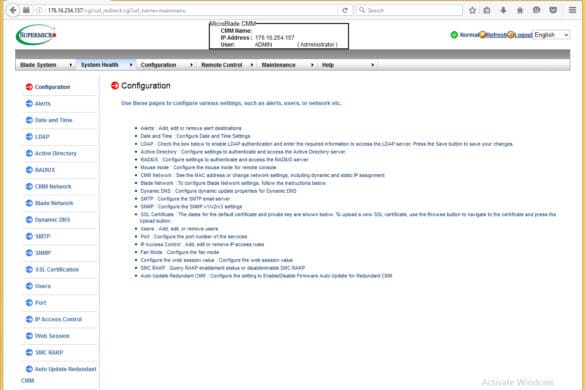Click the red Configuration sidebar icon
The width and height of the screenshot is (585, 390).
tap(29, 87)
